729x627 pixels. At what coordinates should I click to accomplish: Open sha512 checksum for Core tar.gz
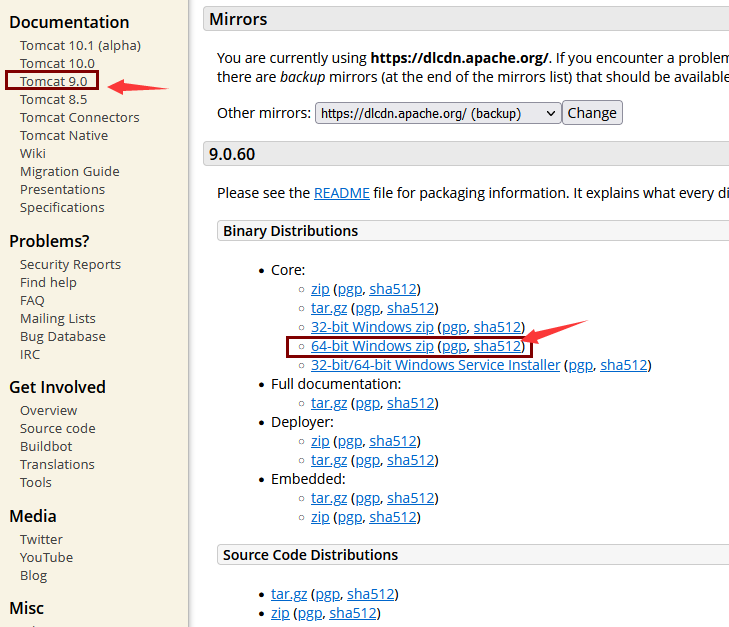411,308
